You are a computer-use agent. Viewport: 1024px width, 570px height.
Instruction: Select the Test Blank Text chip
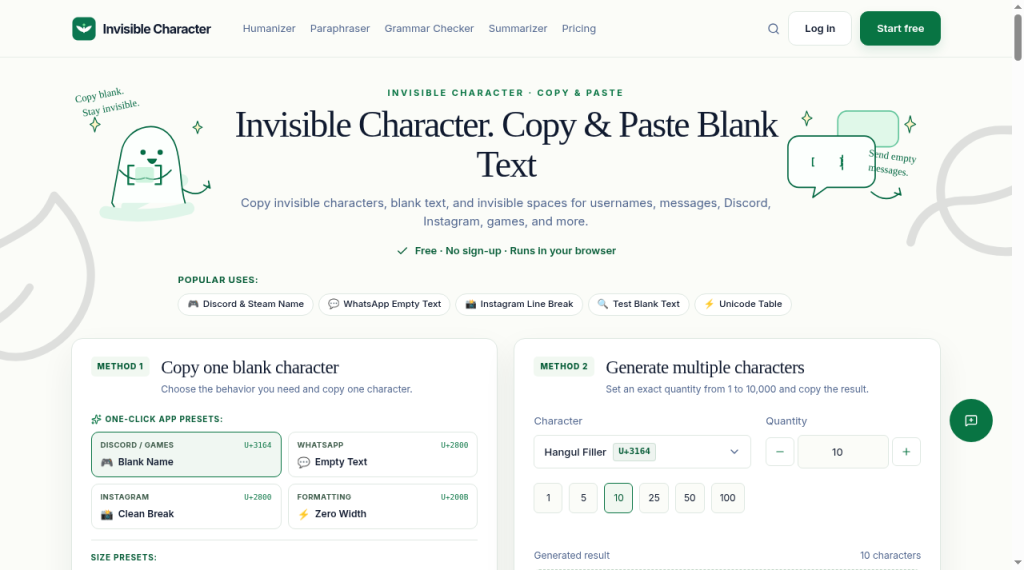639,304
